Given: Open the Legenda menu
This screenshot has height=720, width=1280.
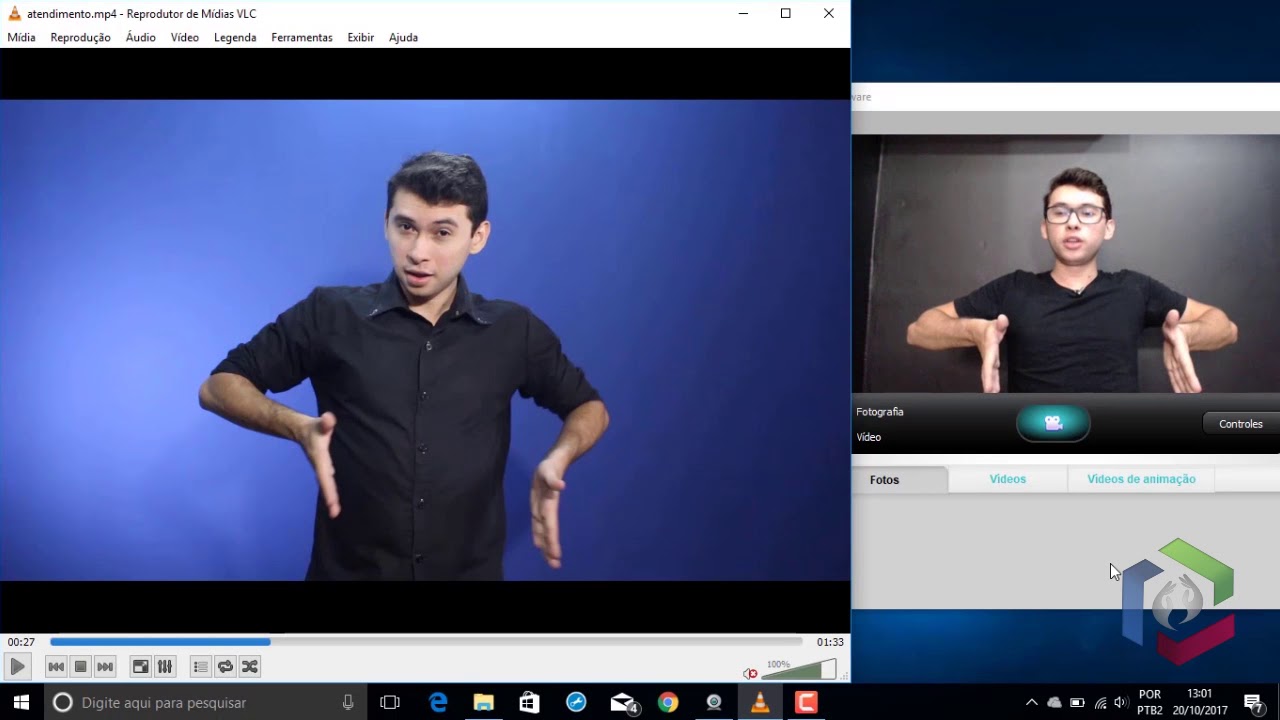Looking at the screenshot, I should click(235, 37).
